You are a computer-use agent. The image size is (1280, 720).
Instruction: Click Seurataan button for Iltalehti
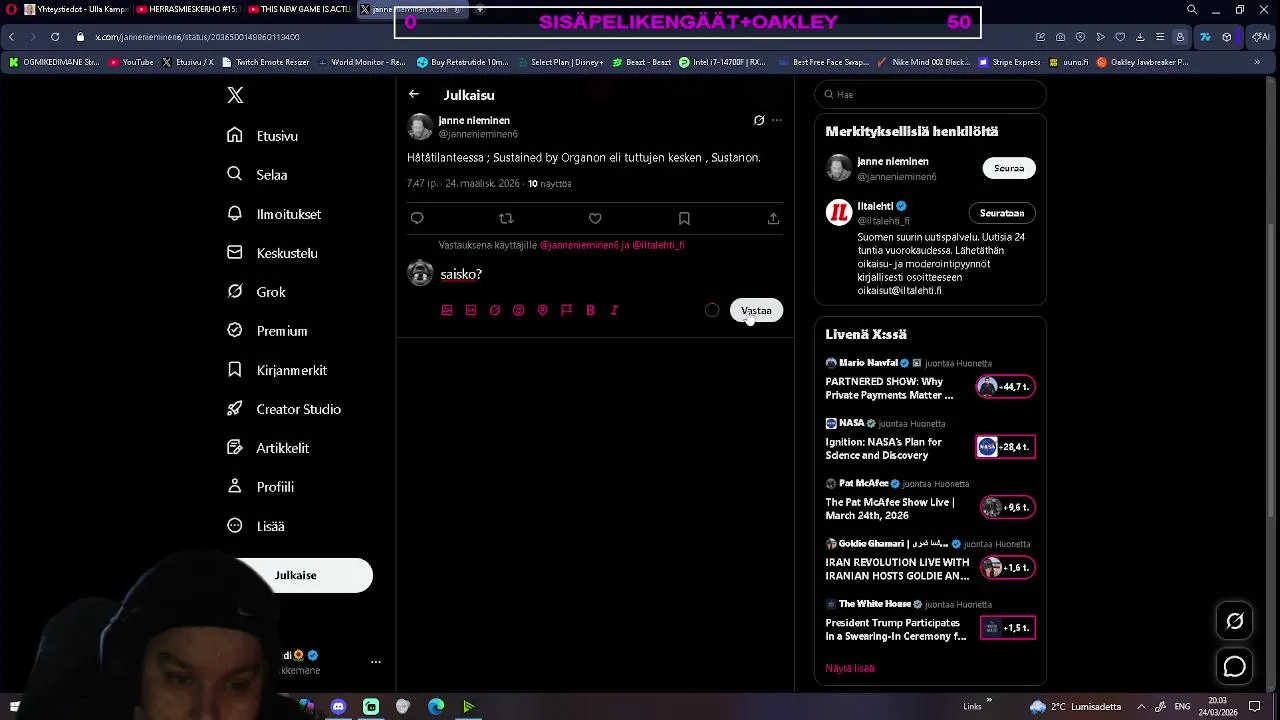[1002, 213]
